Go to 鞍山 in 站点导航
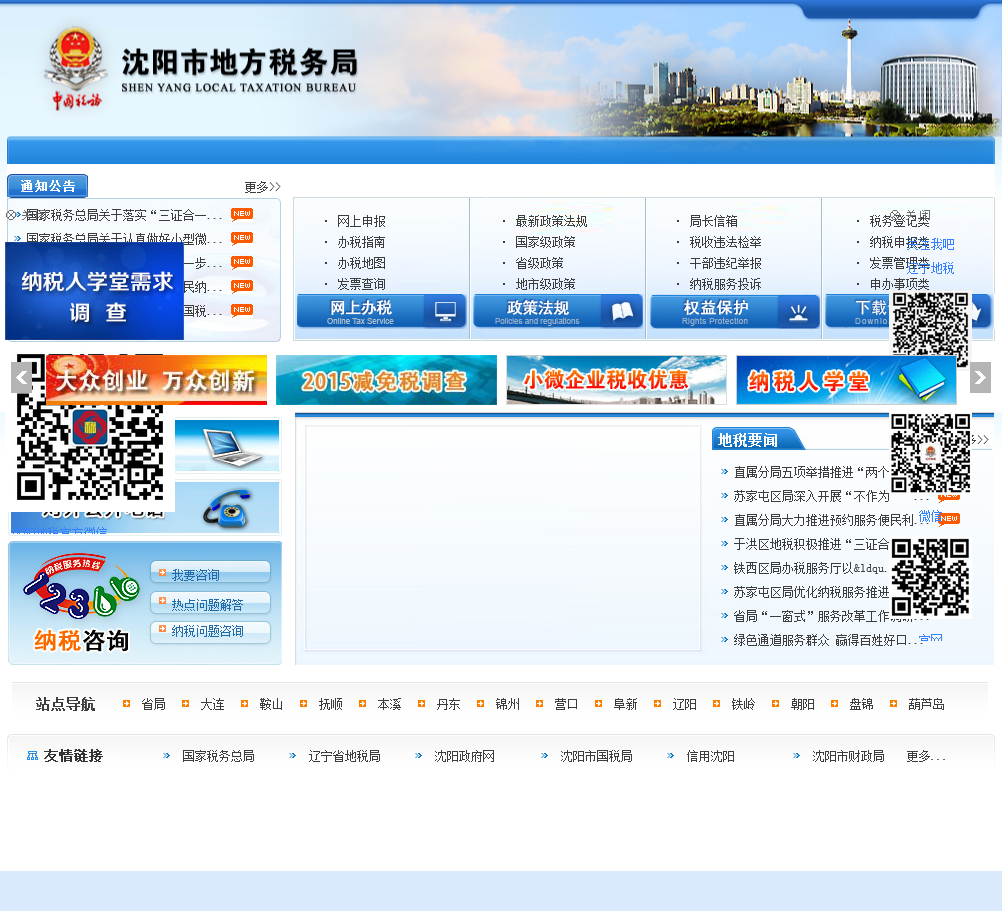1002x911 pixels. (x=271, y=704)
